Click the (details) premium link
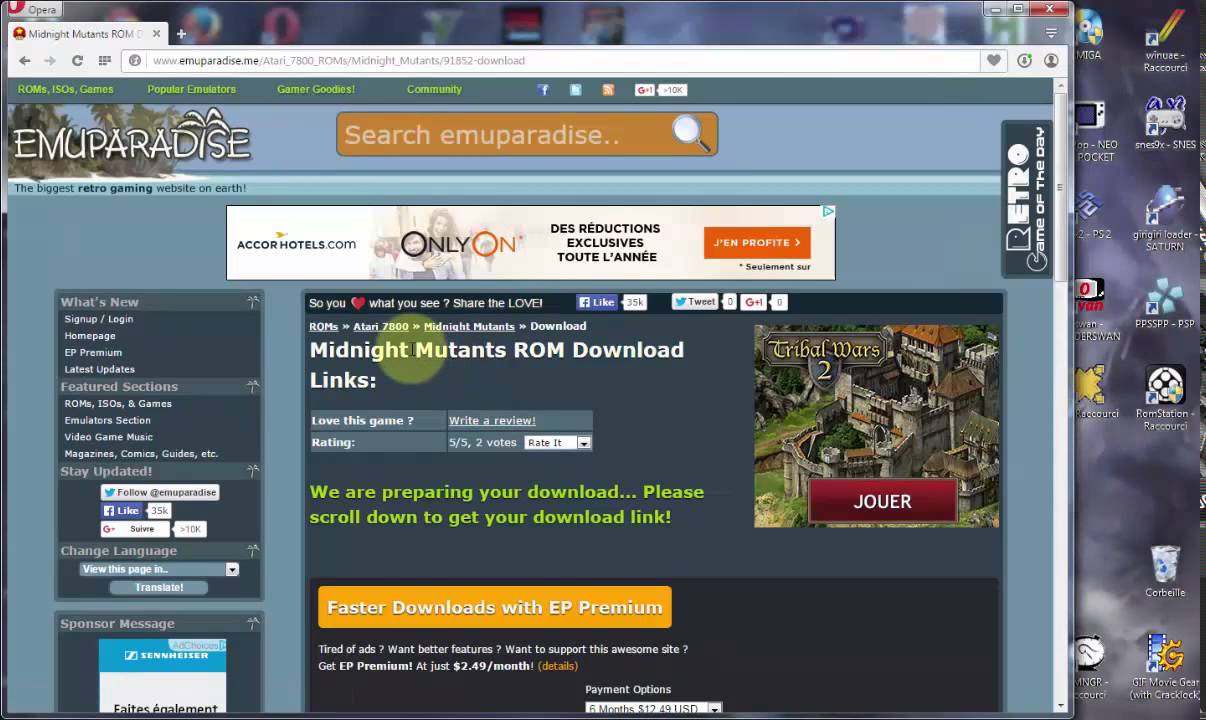 click(558, 666)
